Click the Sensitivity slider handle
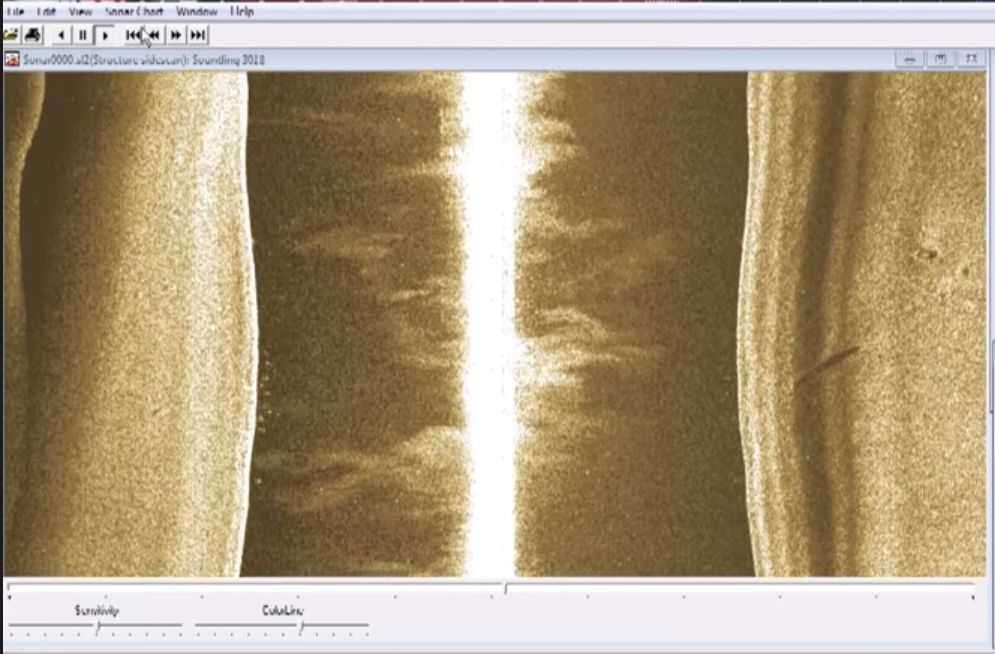Viewport: 995px width, 654px height. point(97,627)
